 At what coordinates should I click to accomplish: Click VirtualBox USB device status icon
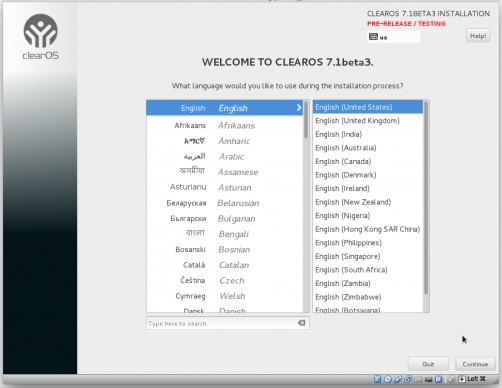(x=398, y=379)
